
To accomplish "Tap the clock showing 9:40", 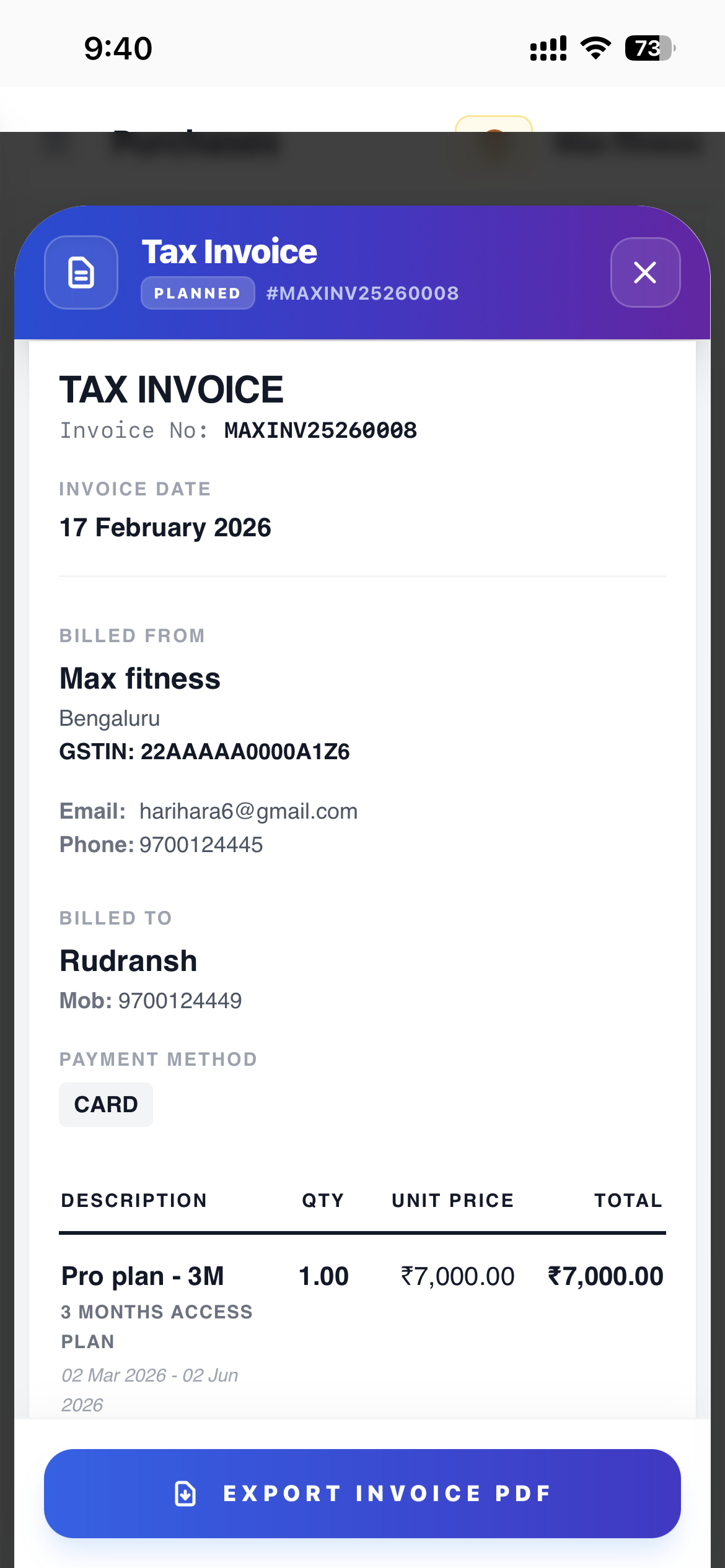I will 118,48.
